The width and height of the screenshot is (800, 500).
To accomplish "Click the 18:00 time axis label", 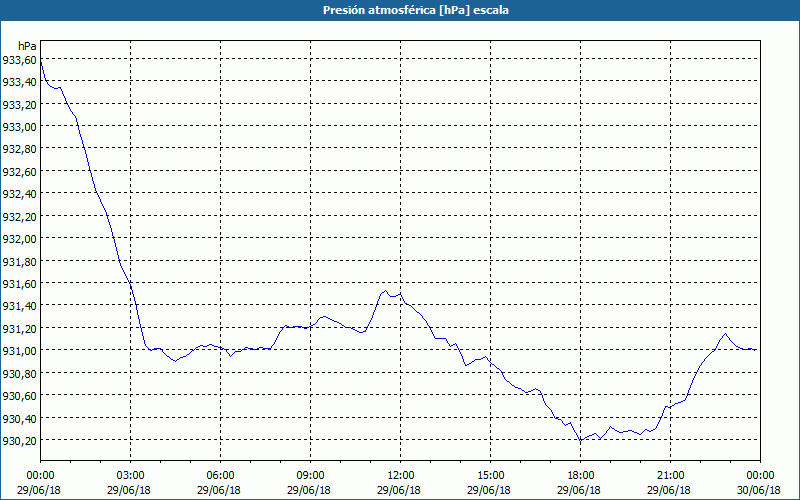I will point(580,476).
